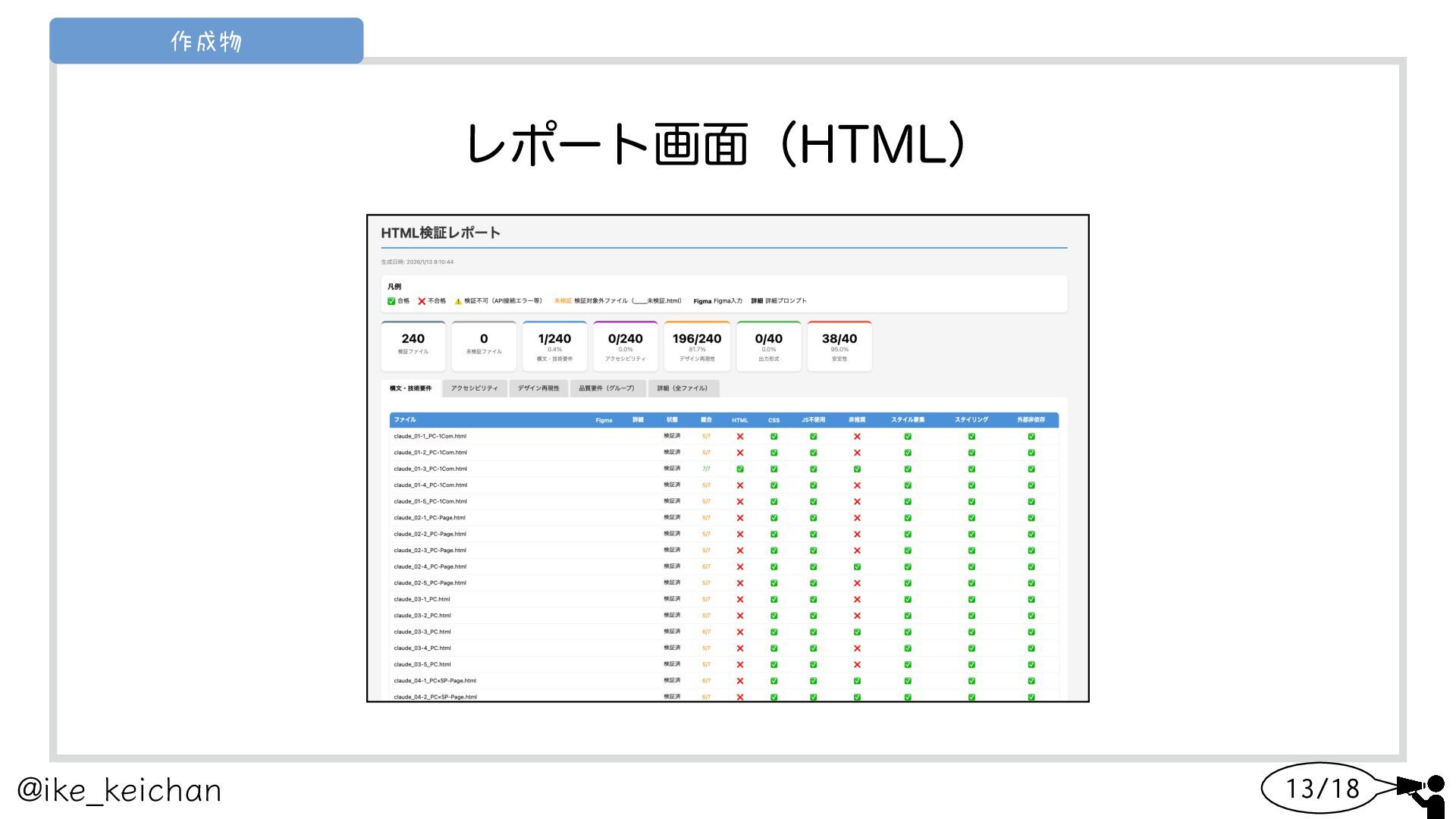
Task: Click 外部非依存 green check in claude_03-1_PC.html row
Action: (1031, 600)
